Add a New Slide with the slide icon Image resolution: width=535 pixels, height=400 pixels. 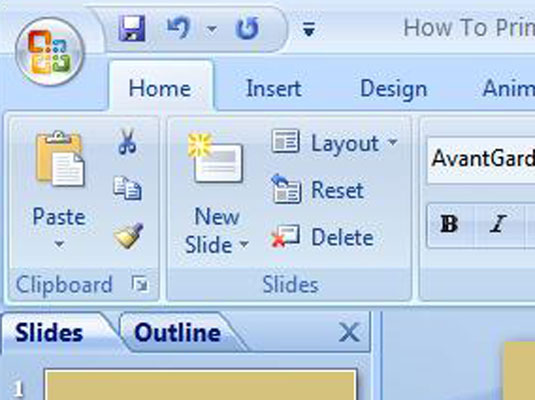click(x=216, y=158)
